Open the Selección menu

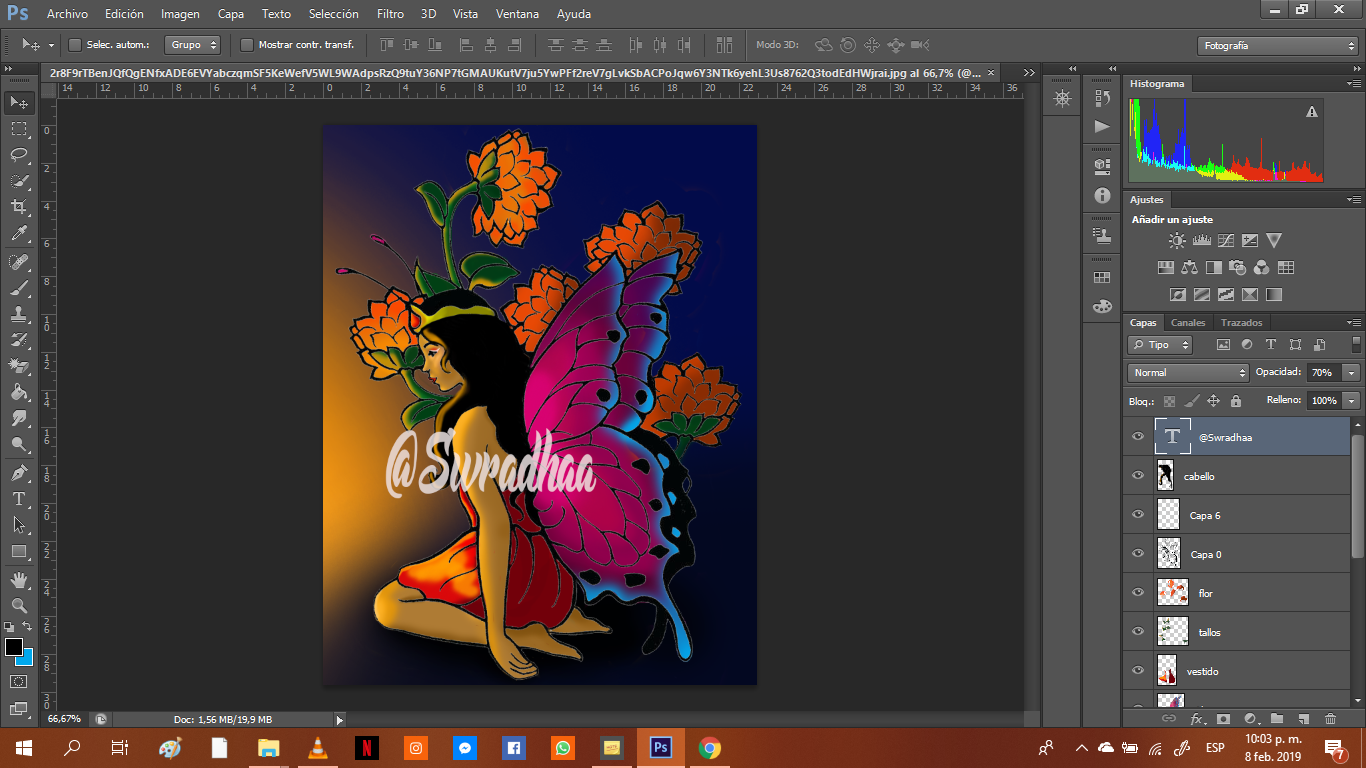[334, 14]
